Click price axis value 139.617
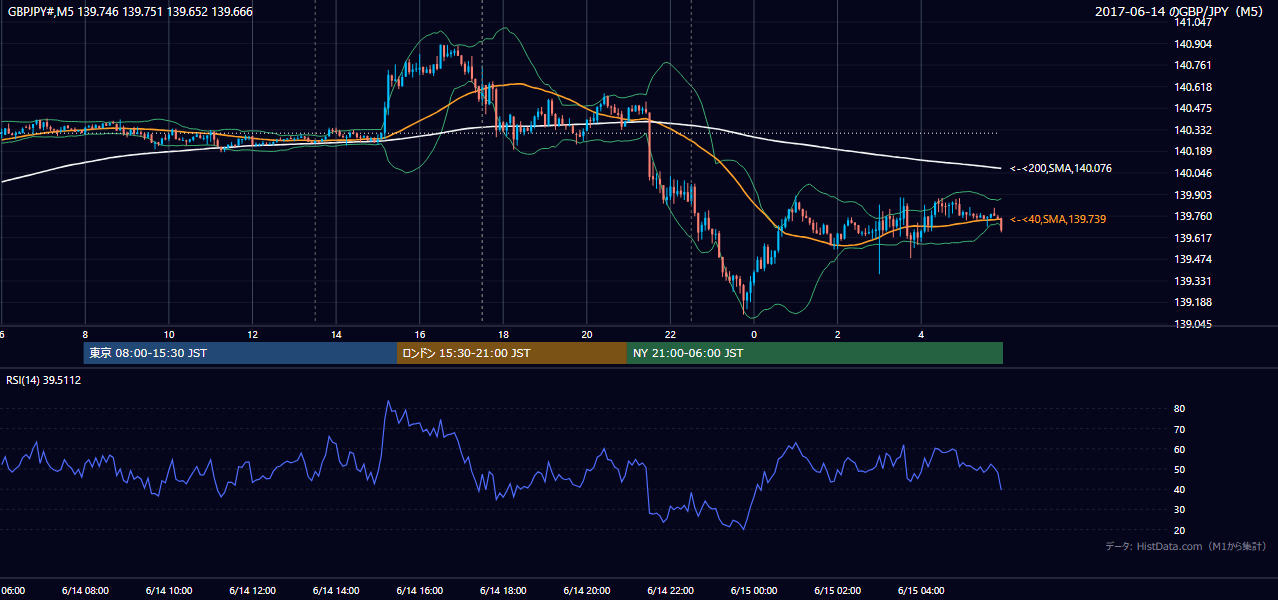Image resolution: width=1278 pixels, height=600 pixels. (x=1193, y=238)
